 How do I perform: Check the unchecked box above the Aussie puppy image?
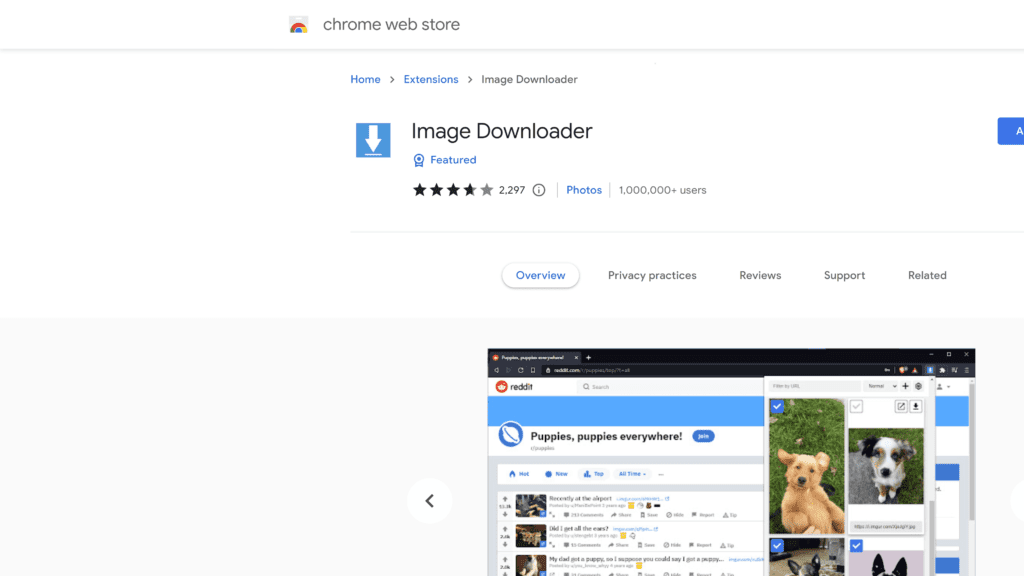pyautogui.click(x=856, y=406)
